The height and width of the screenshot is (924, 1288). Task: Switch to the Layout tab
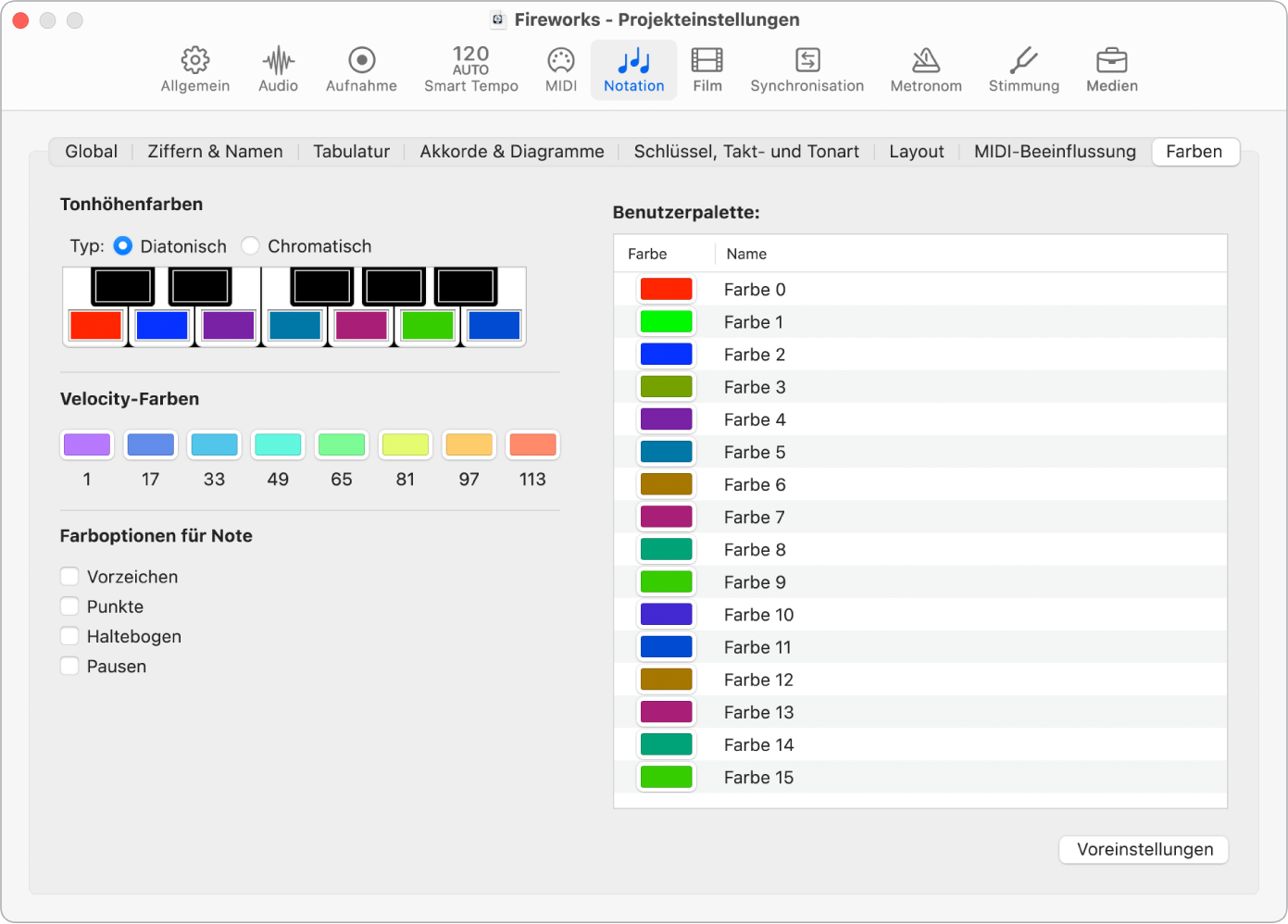point(916,152)
